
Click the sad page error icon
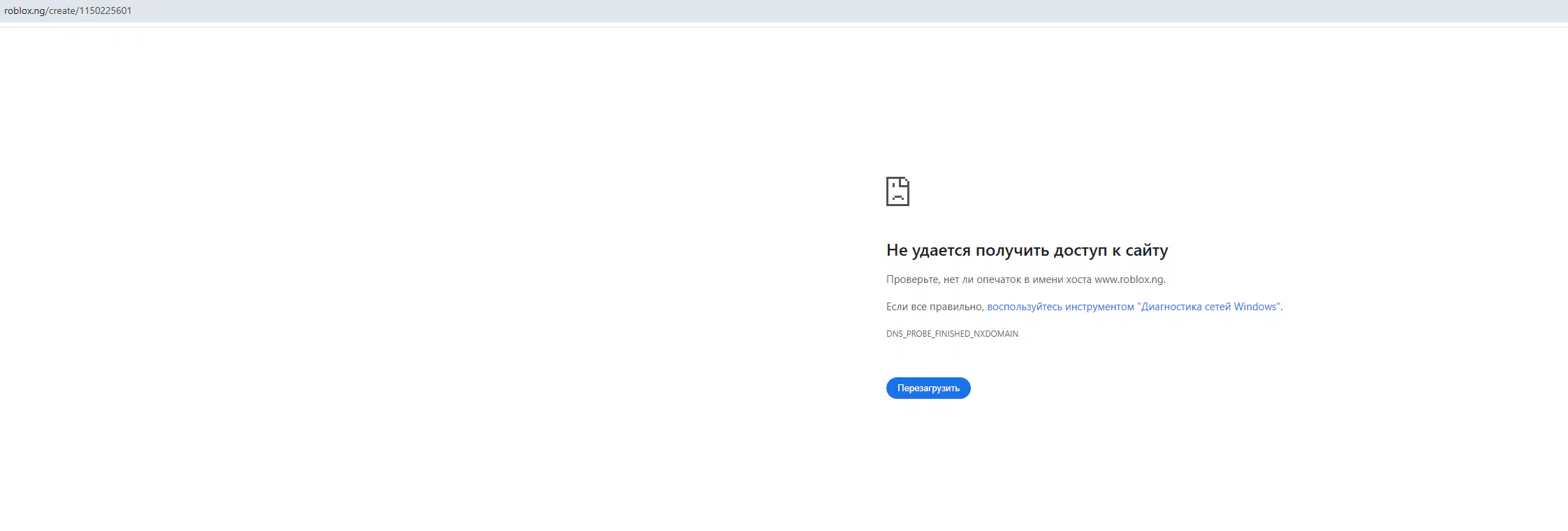point(897,191)
